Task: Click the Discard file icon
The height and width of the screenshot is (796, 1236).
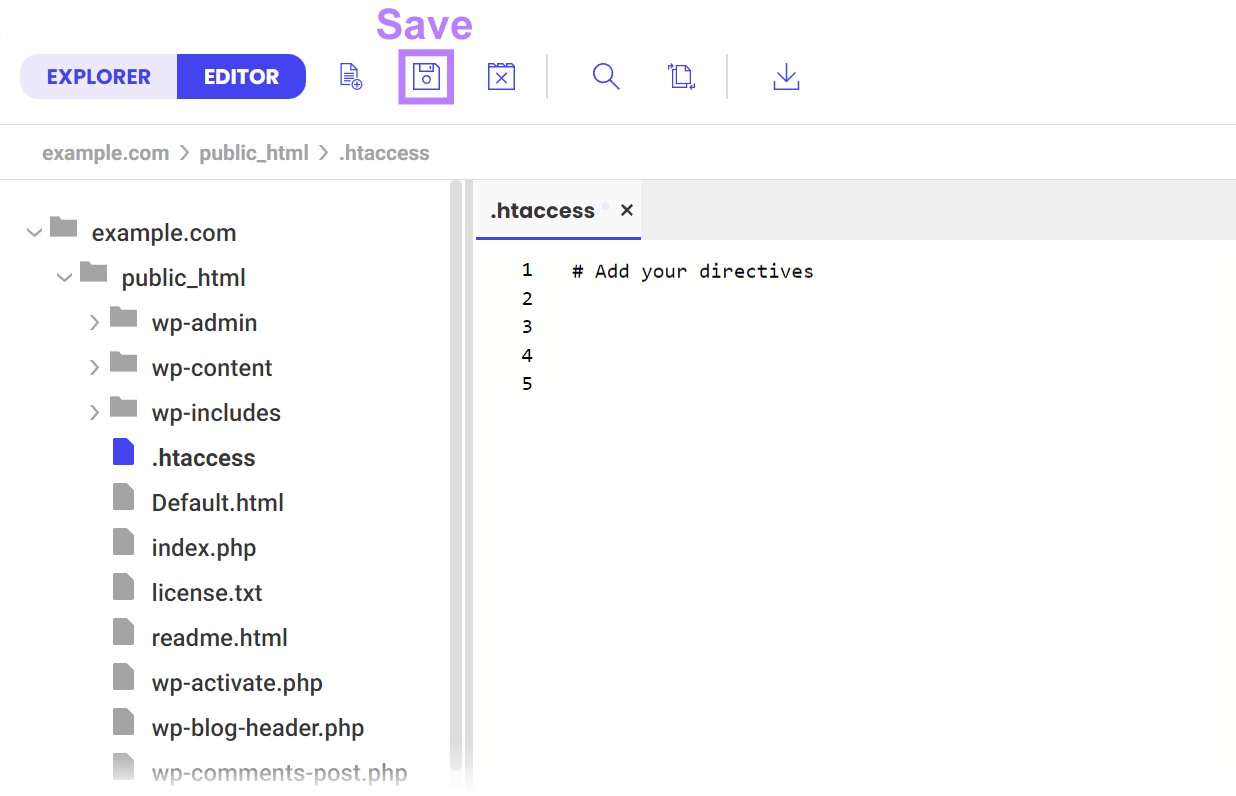Action: [x=500, y=76]
